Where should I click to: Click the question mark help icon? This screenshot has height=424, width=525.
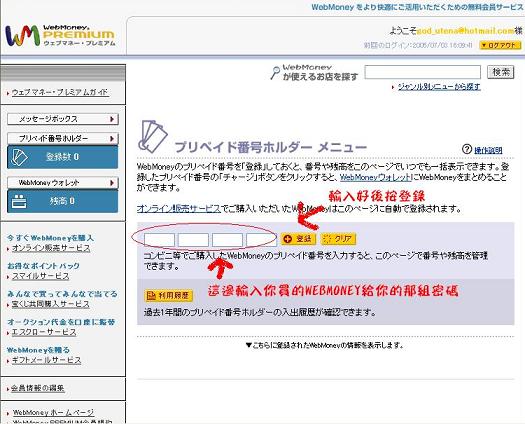click(467, 149)
